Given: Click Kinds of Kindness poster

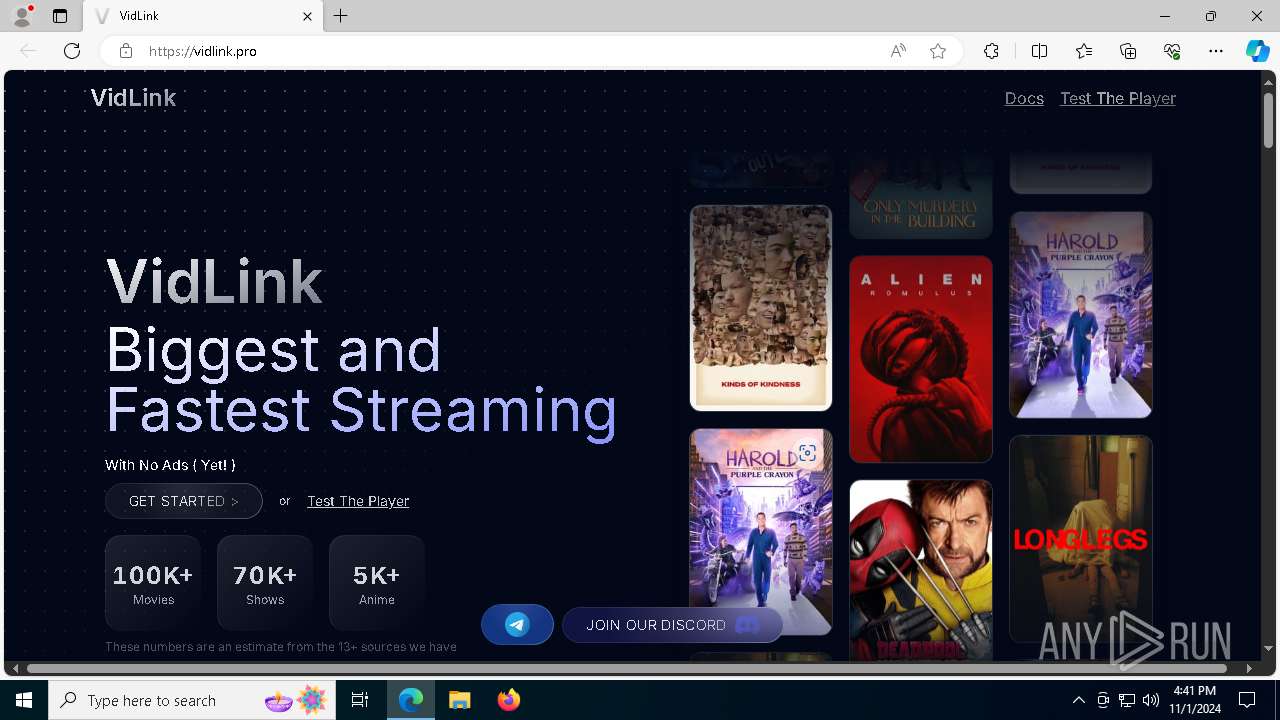Looking at the screenshot, I should coord(761,308).
